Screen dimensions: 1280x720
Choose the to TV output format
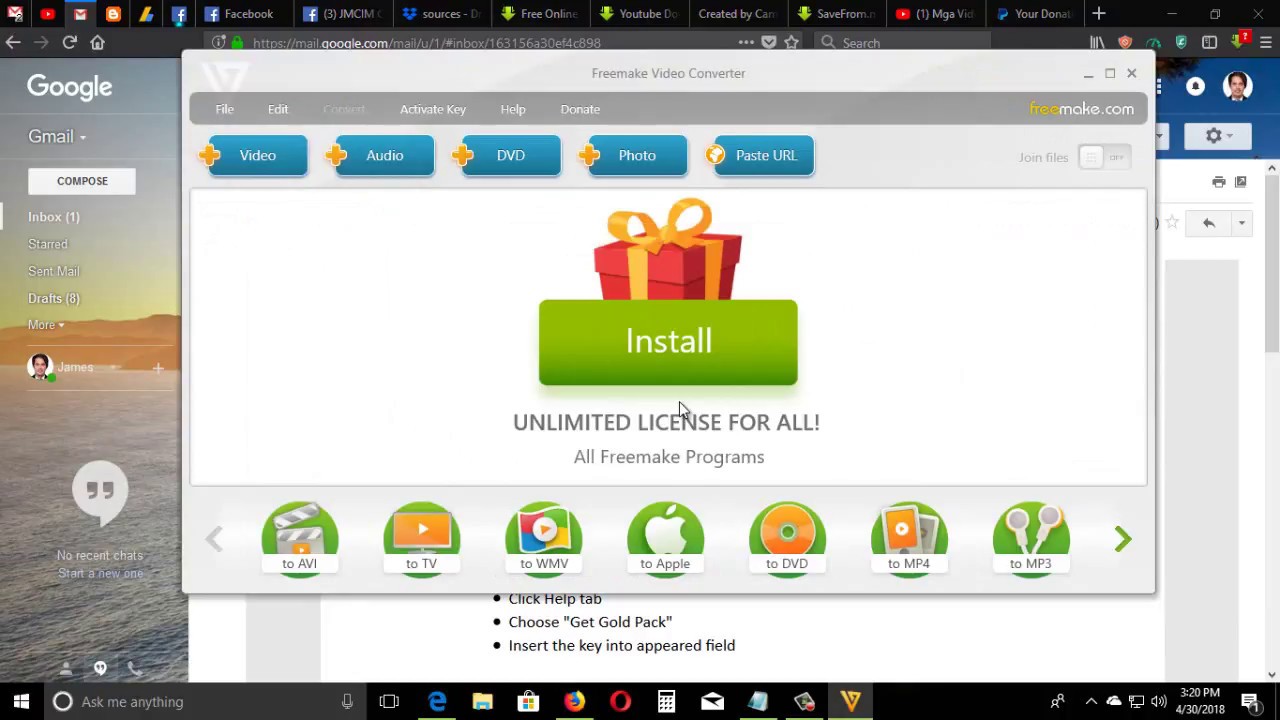pyautogui.click(x=421, y=538)
